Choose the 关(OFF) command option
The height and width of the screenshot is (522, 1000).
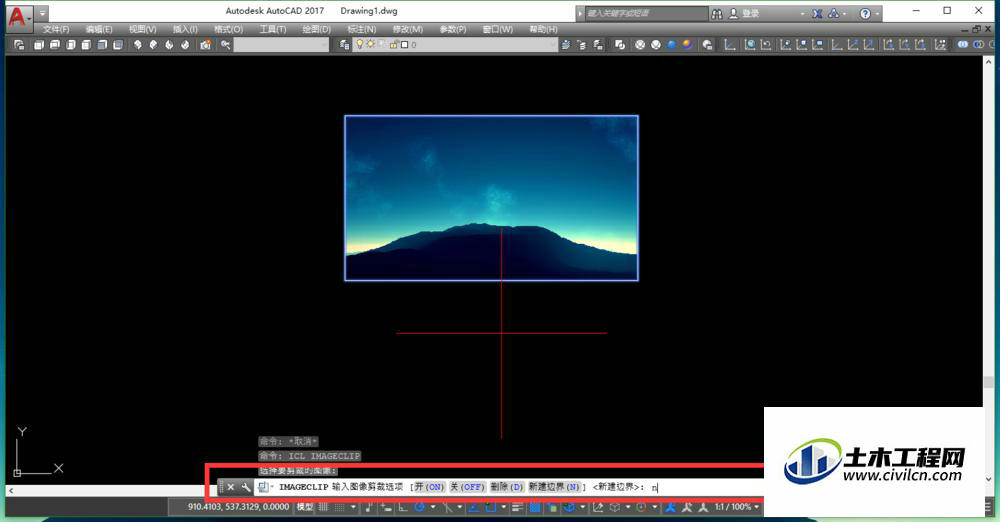pos(467,487)
